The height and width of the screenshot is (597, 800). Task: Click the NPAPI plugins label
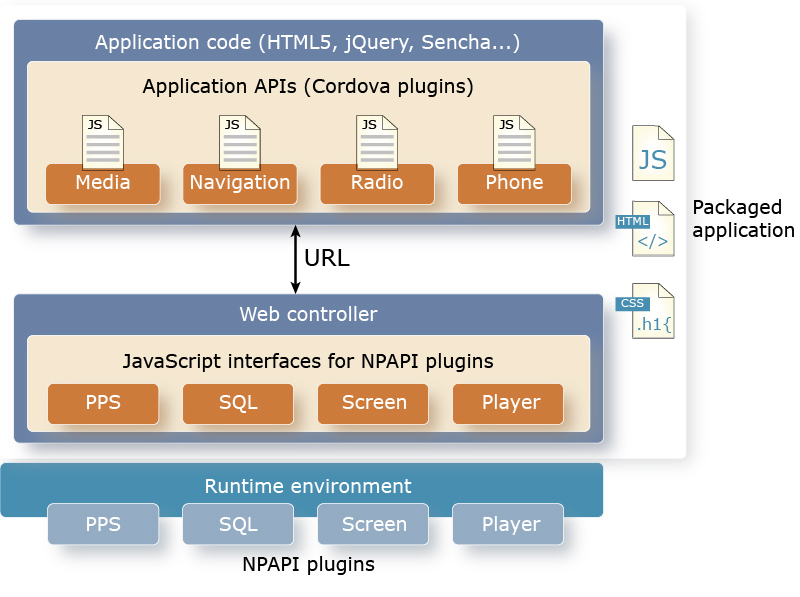[x=306, y=564]
